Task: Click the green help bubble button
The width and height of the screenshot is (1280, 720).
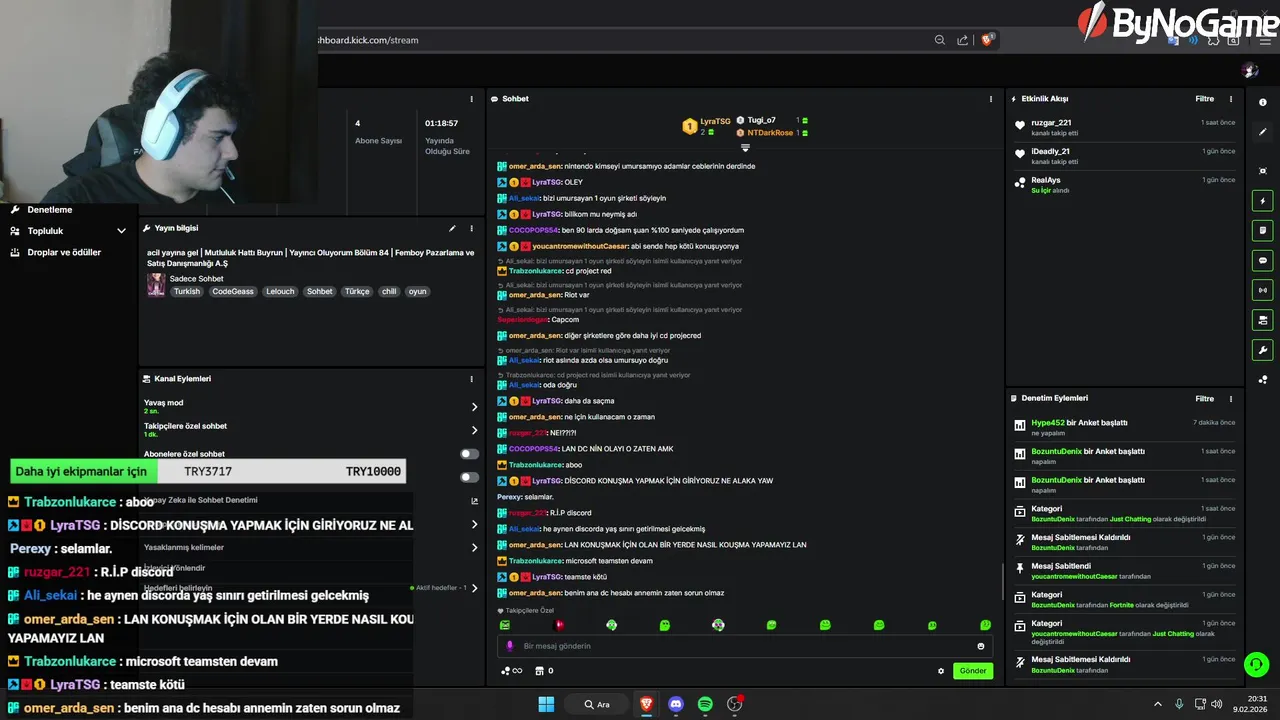Action: [x=1257, y=663]
